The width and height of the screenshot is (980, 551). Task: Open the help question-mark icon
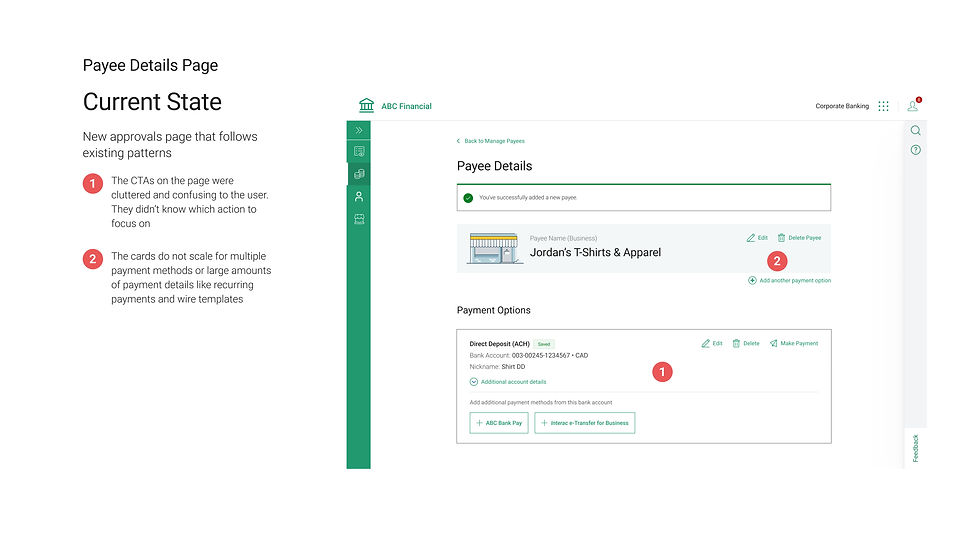point(916,150)
